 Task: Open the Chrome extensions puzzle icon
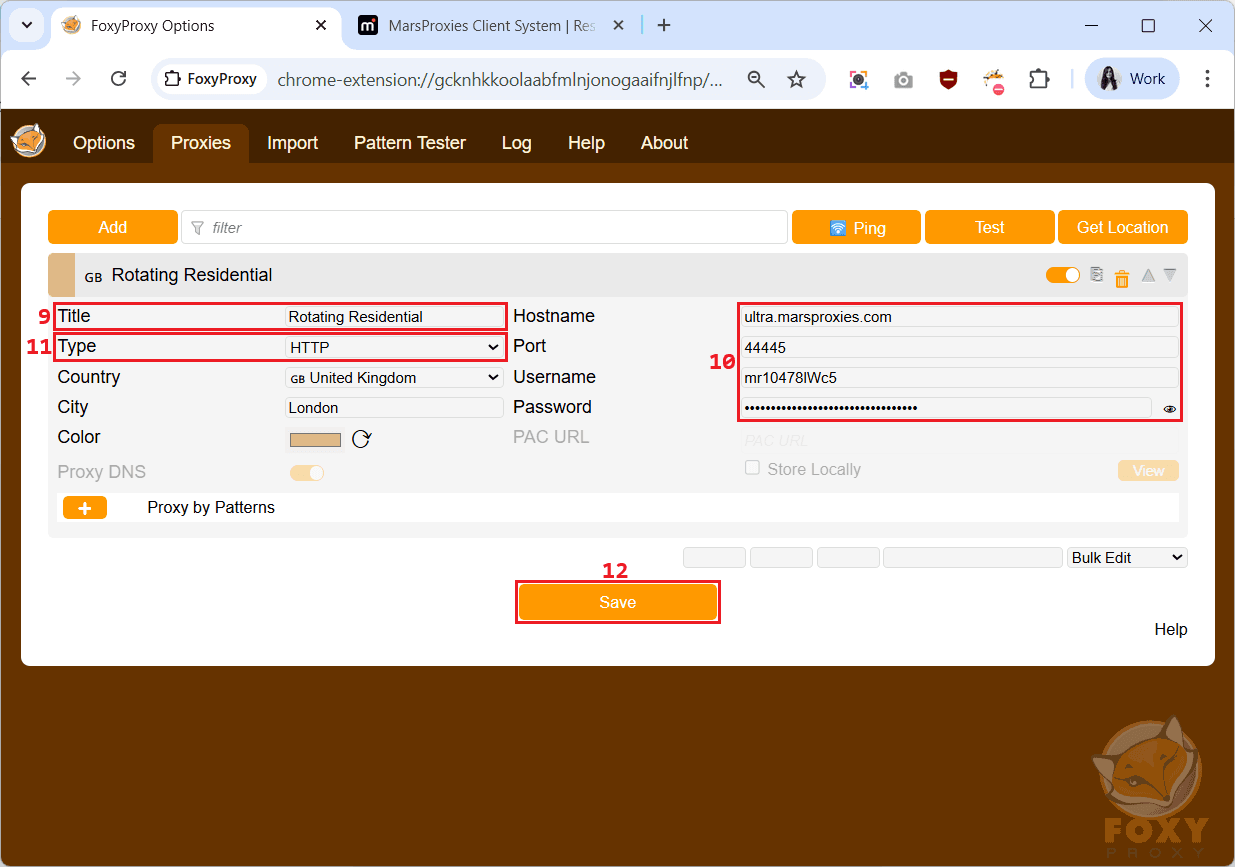coord(1040,79)
